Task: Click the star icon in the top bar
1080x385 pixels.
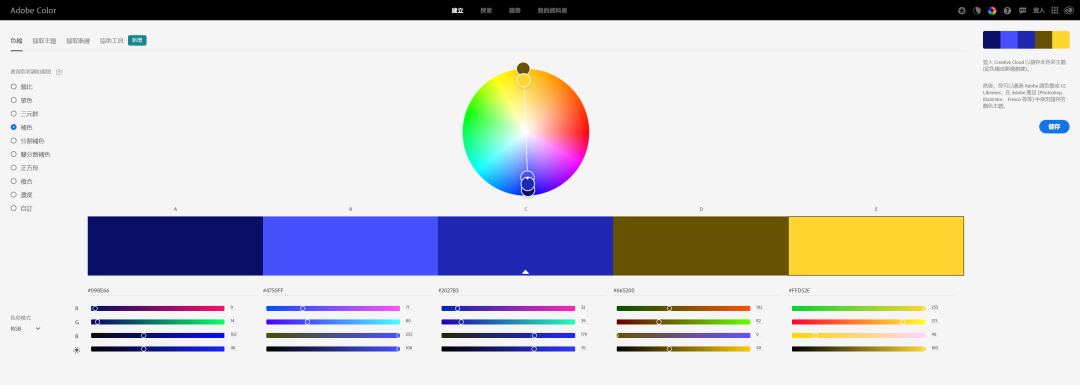Action: [x=962, y=10]
